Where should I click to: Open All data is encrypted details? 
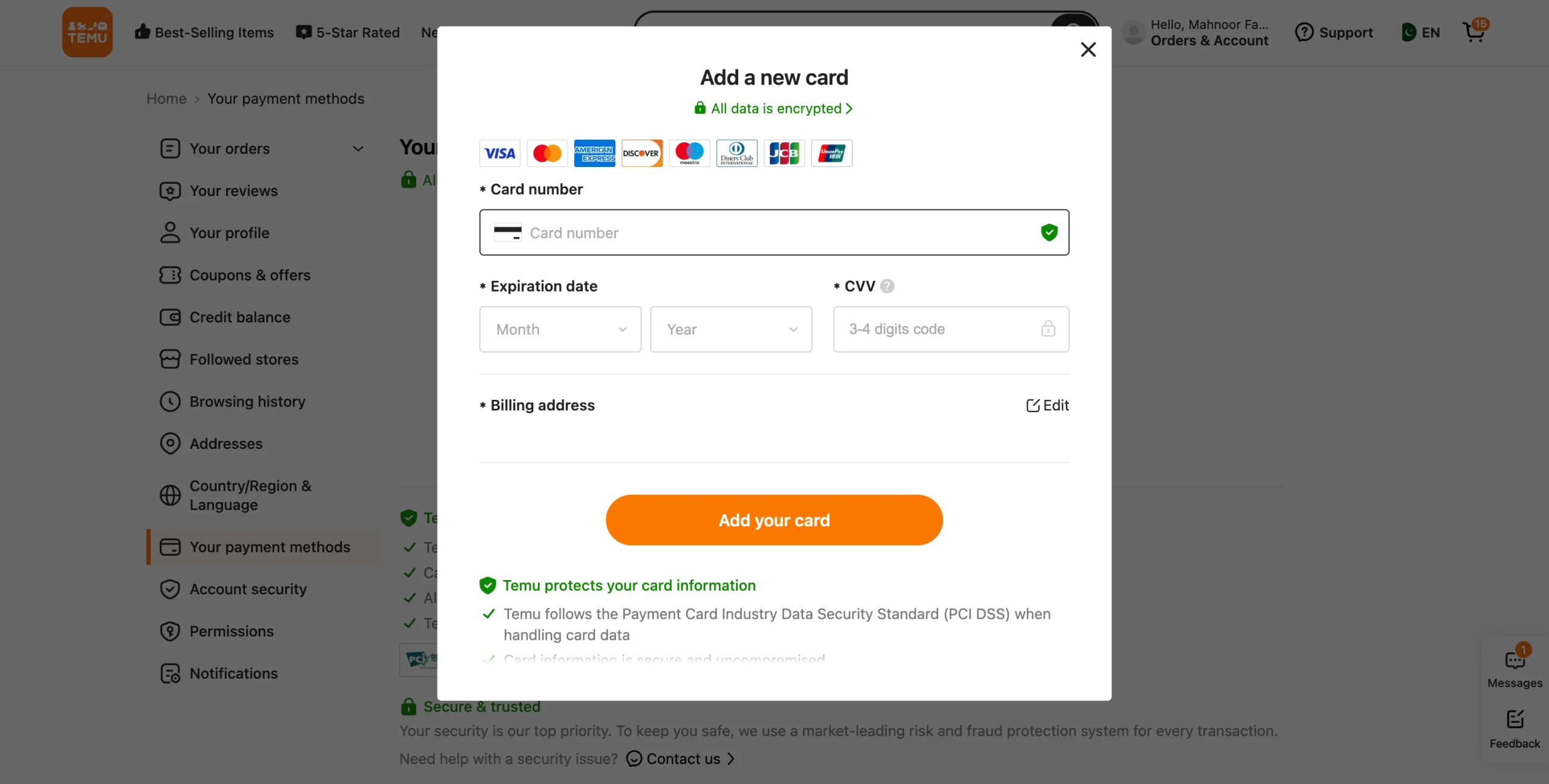coord(774,108)
